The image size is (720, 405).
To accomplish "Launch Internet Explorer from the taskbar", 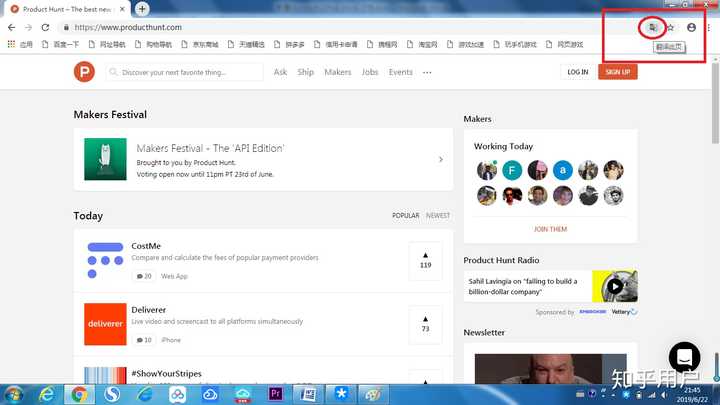I will (x=46, y=394).
